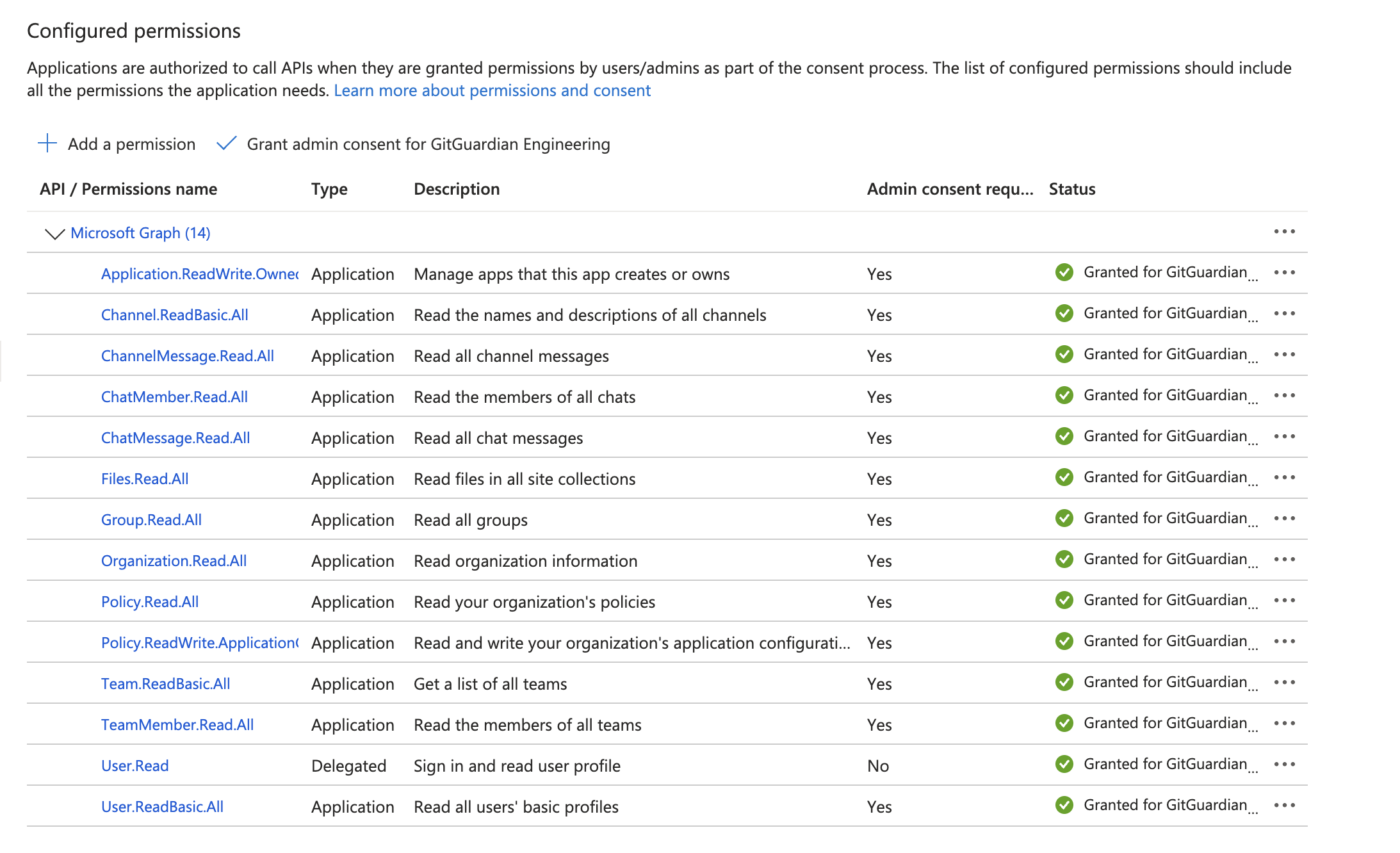Open more options for Microsoft Graph group

[x=1284, y=231]
